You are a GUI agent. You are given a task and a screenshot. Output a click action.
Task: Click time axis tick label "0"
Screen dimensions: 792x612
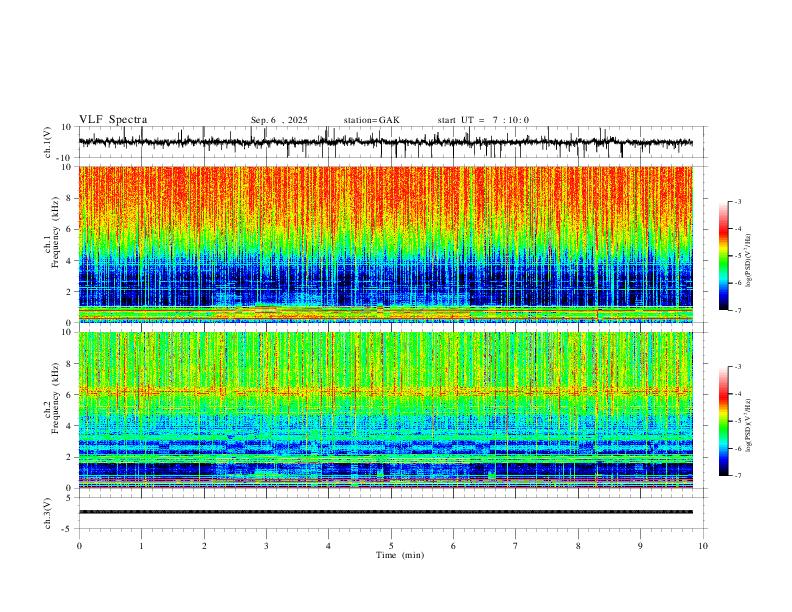click(79, 546)
